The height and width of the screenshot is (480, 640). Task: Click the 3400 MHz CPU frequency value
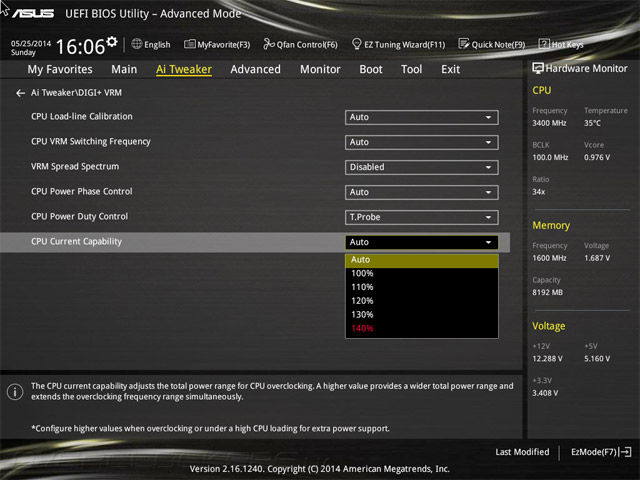tap(549, 123)
